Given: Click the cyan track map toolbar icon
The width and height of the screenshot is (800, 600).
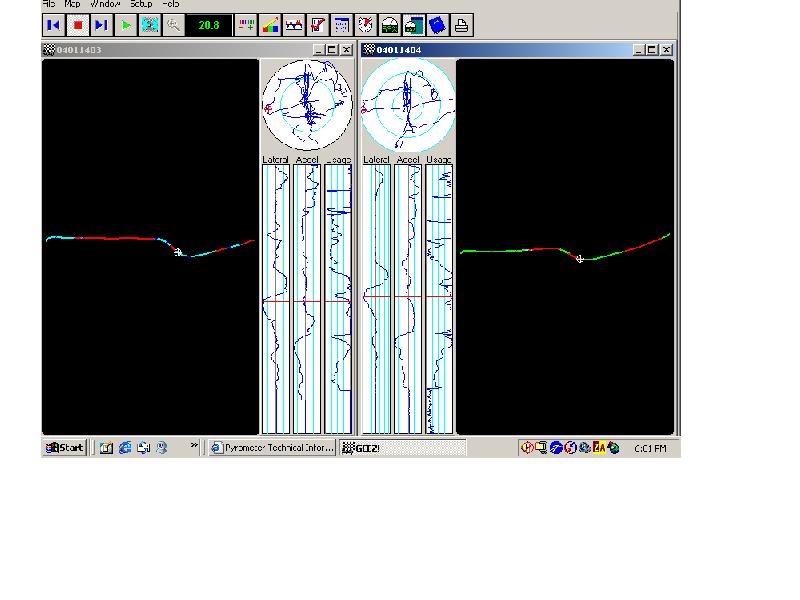Looking at the screenshot, I should point(150,25).
